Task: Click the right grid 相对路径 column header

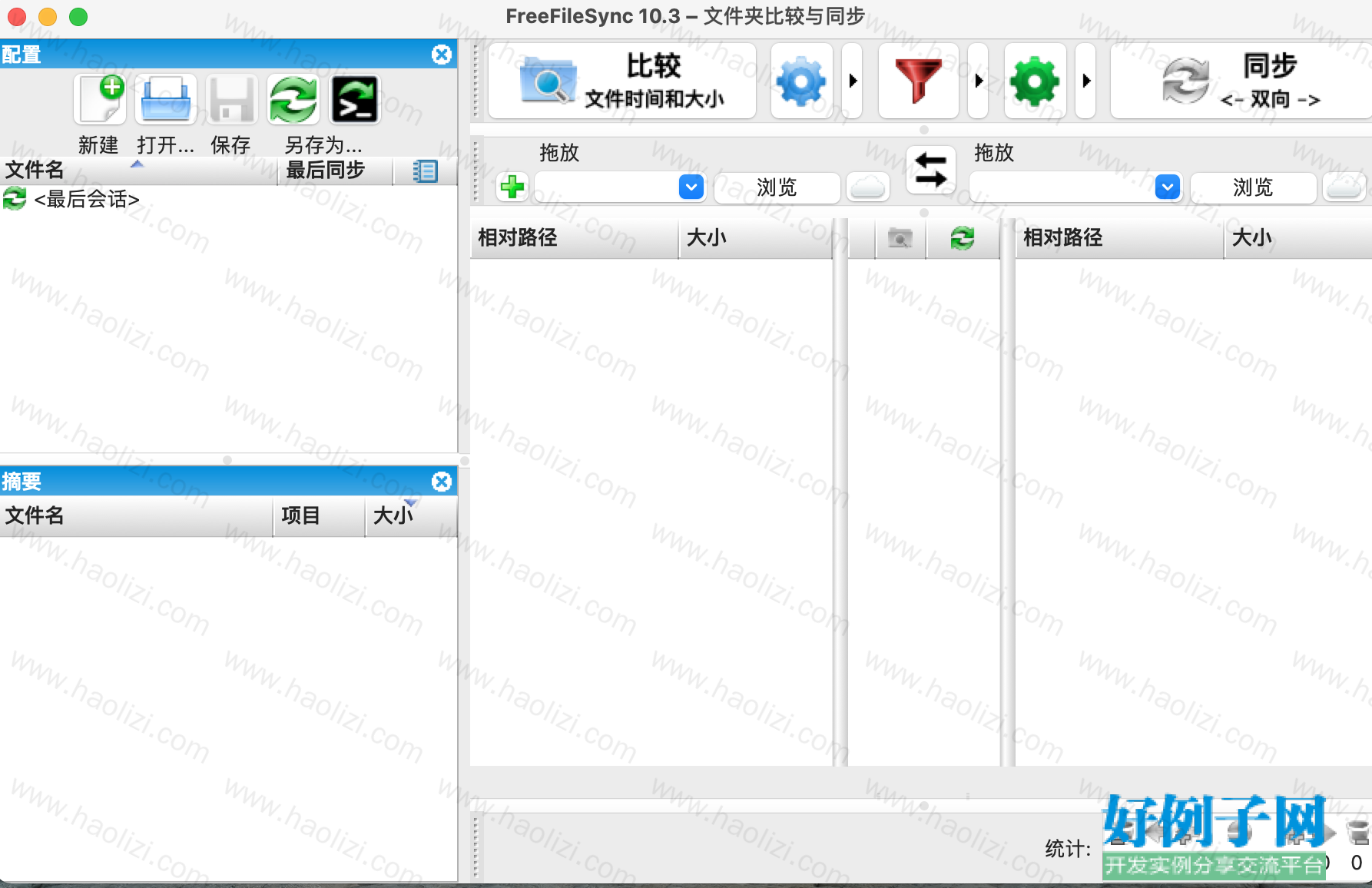Action: click(1119, 238)
